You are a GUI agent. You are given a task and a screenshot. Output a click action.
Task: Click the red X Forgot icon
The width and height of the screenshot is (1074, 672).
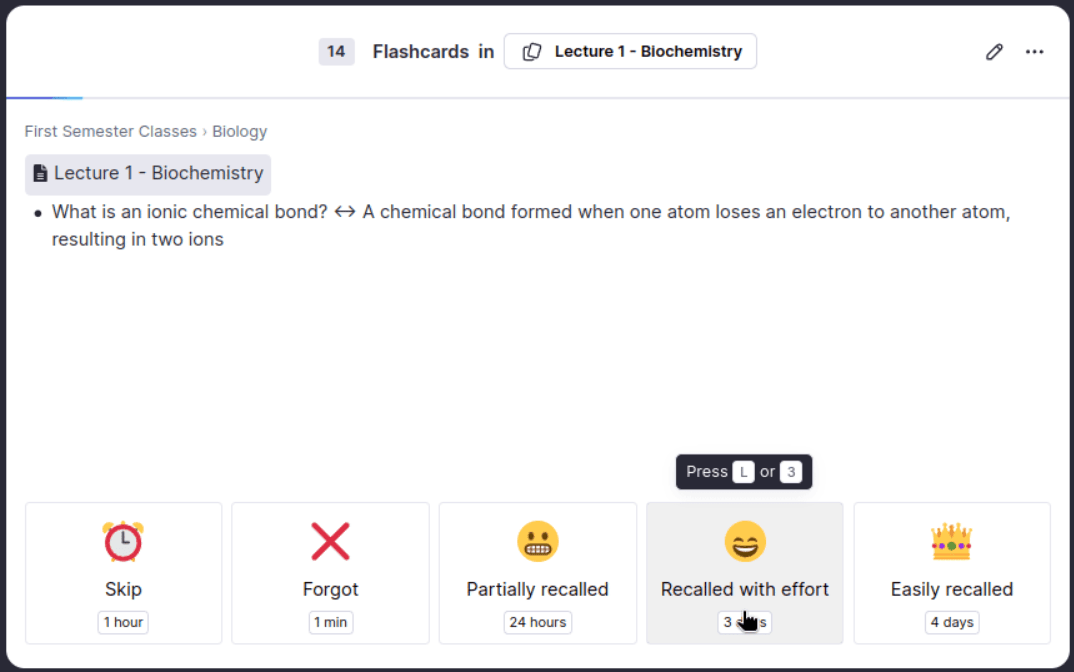coord(330,542)
